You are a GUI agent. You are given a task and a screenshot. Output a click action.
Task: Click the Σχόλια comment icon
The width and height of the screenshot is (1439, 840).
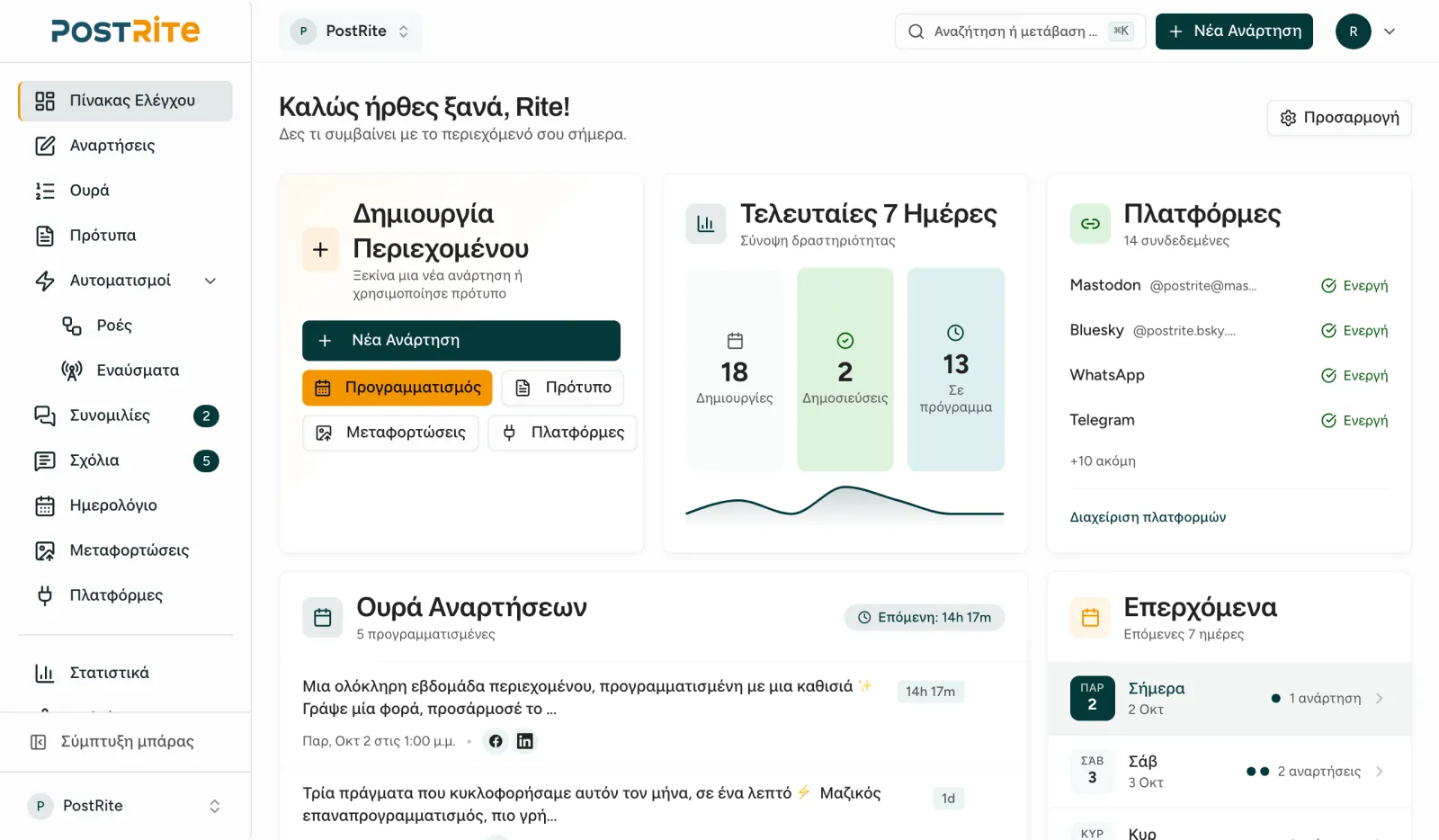click(x=45, y=460)
